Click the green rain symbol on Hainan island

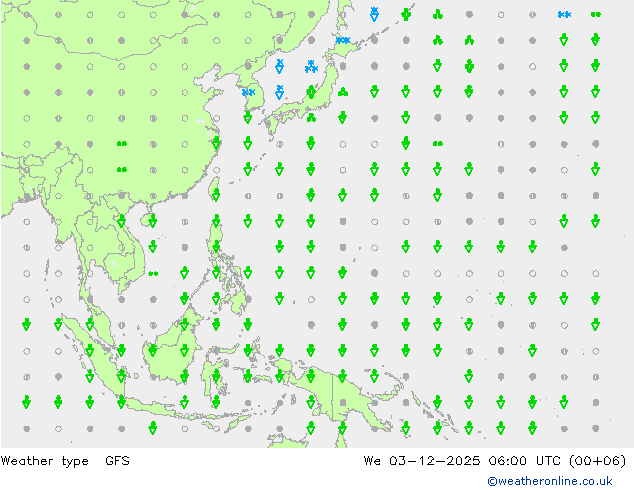click(x=153, y=221)
